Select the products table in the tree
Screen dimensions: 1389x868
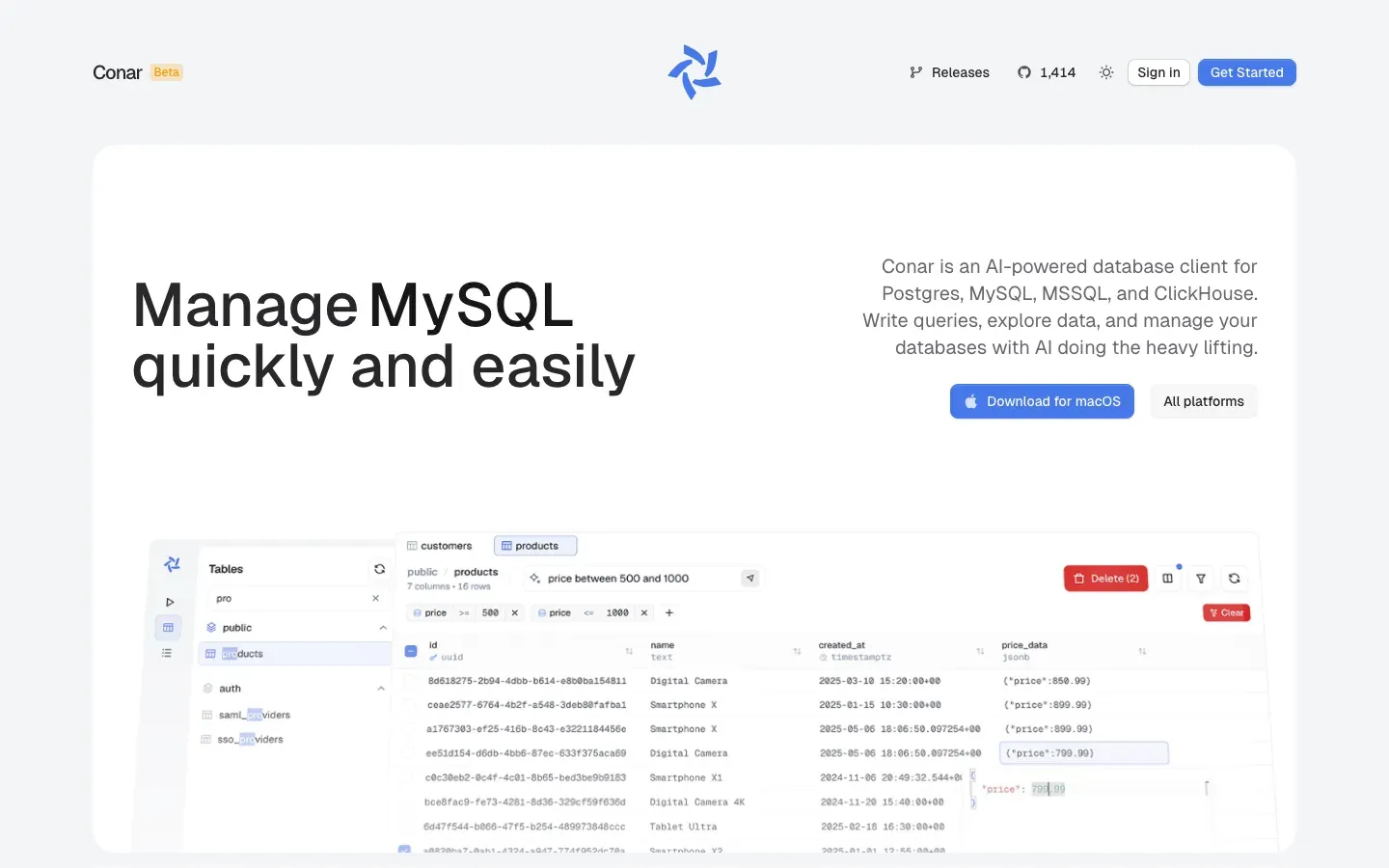pyautogui.click(x=294, y=654)
